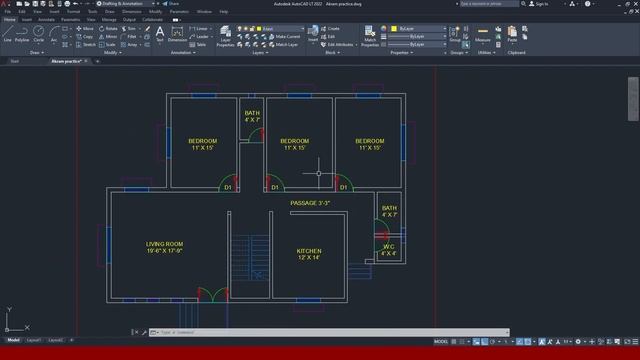Image resolution: width=640 pixels, height=360 pixels.
Task: Toggle polar tracking in status bar
Action: (x=493, y=342)
